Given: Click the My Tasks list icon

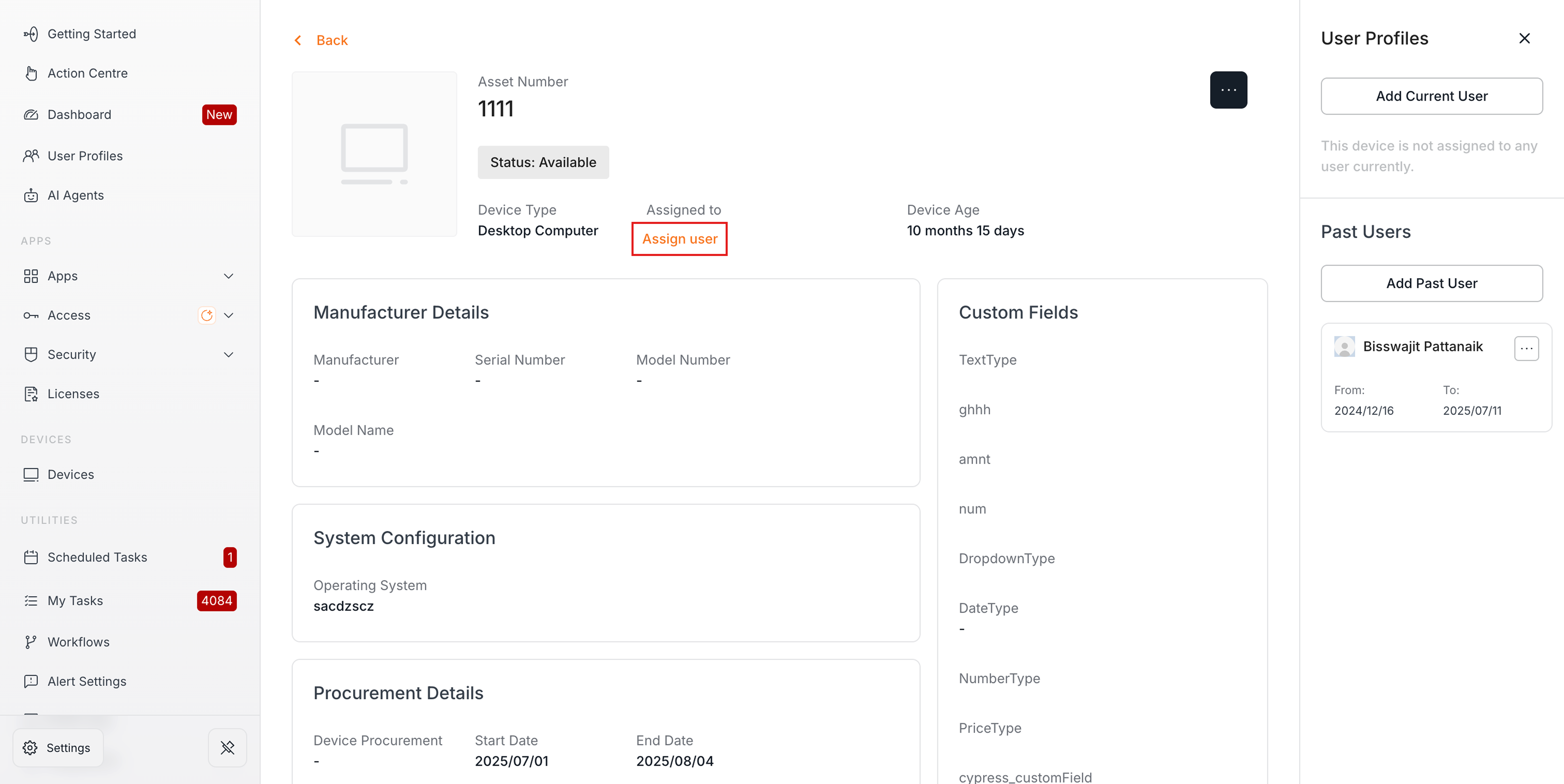Looking at the screenshot, I should point(31,601).
